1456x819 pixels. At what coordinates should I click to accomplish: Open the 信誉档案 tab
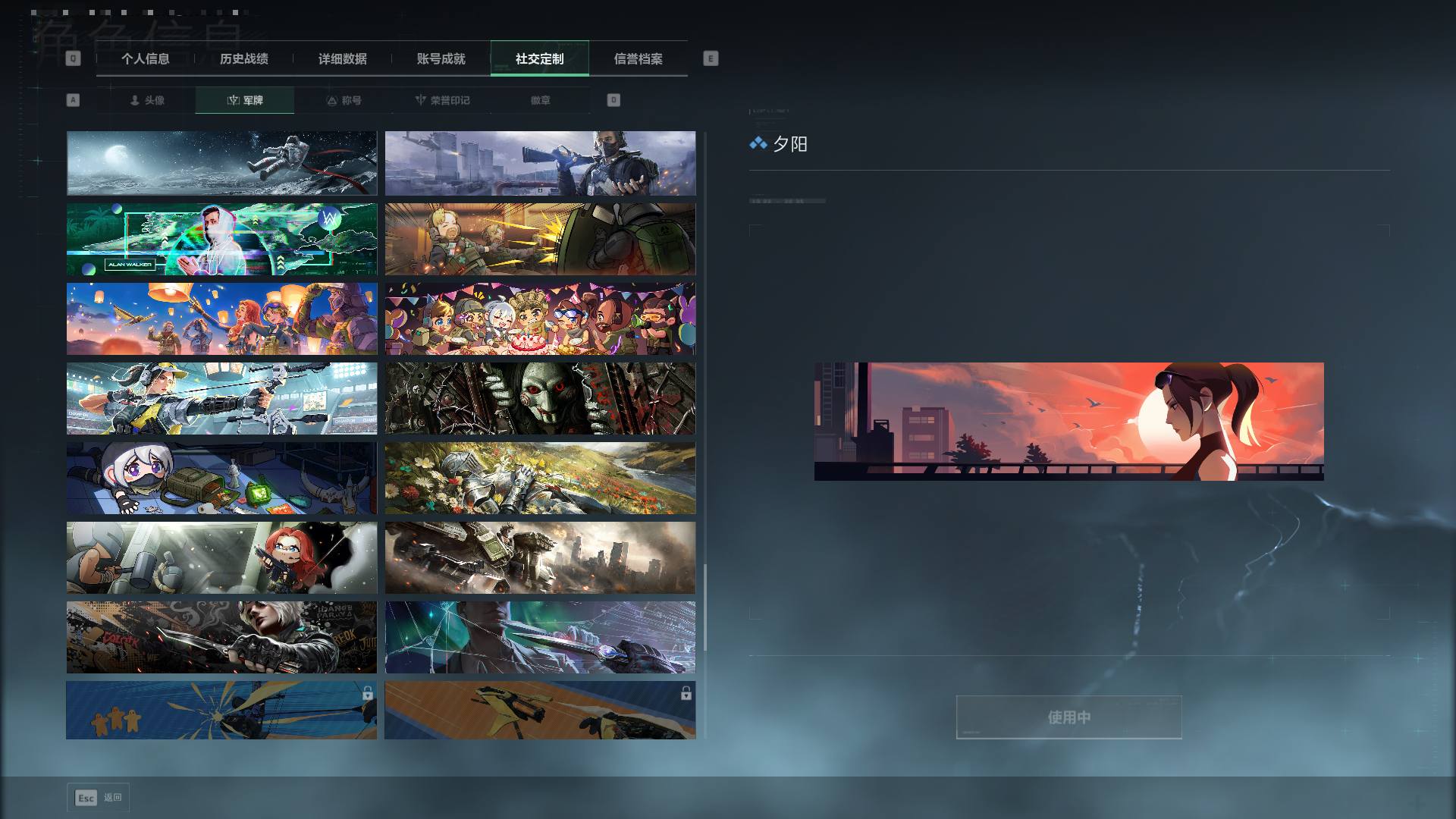pos(638,58)
